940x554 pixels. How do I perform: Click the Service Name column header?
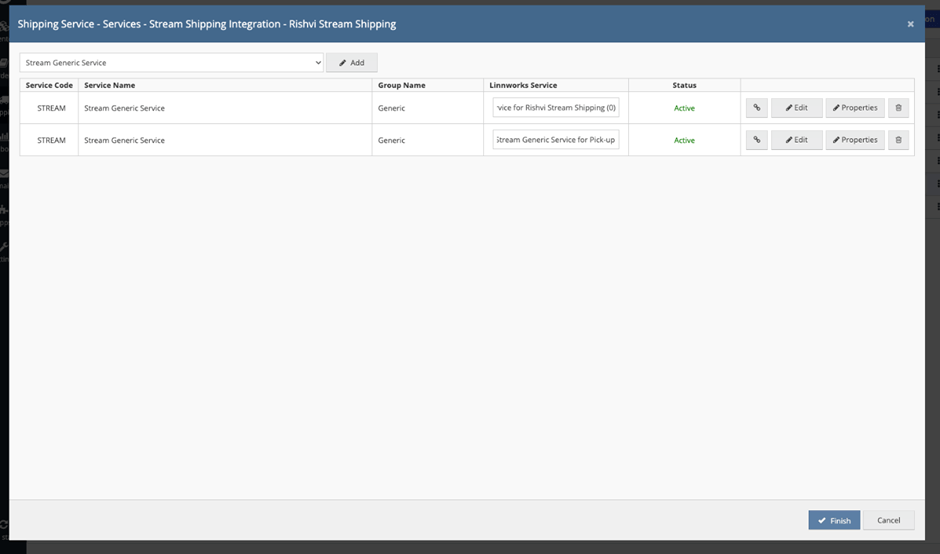click(110, 85)
